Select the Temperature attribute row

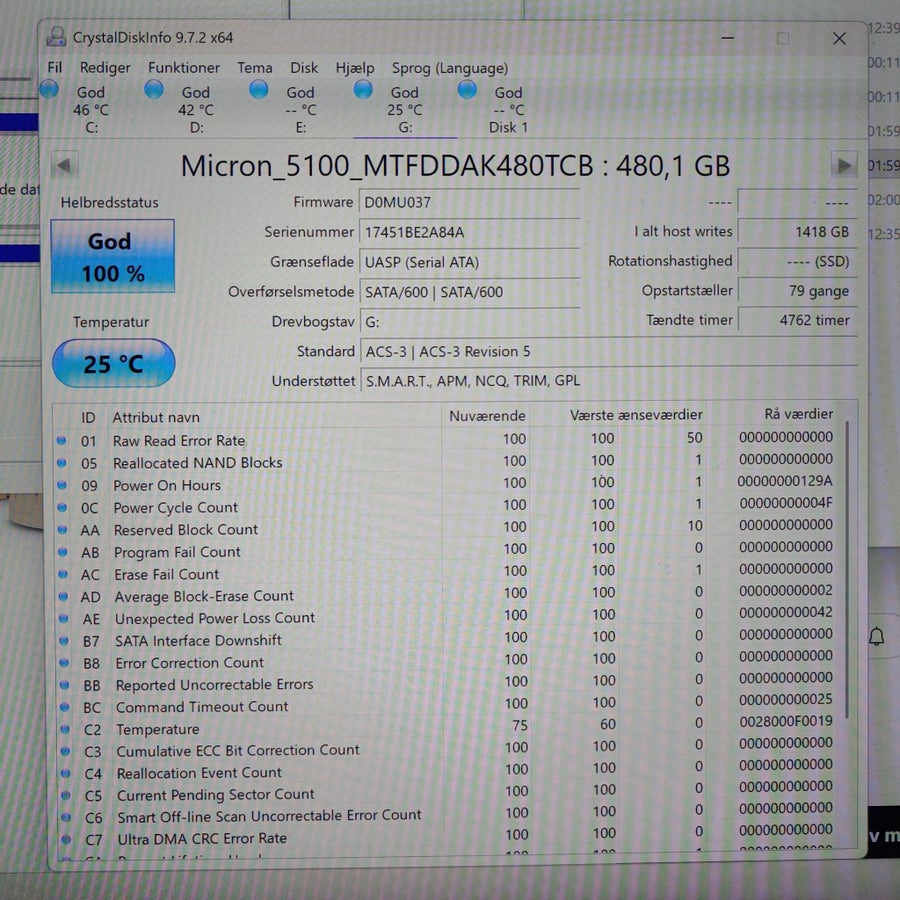[445, 726]
